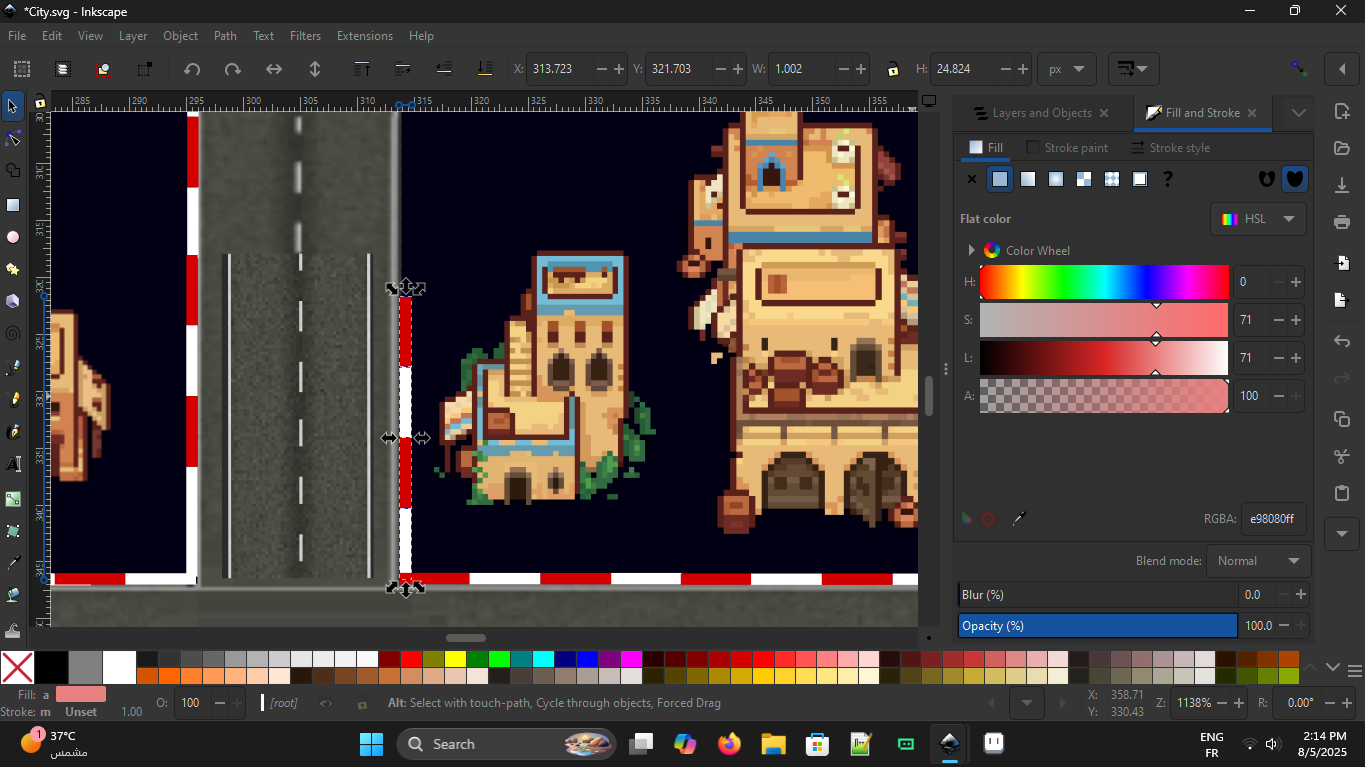Raise selection to top
This screenshot has height=767, width=1365.
click(362, 69)
